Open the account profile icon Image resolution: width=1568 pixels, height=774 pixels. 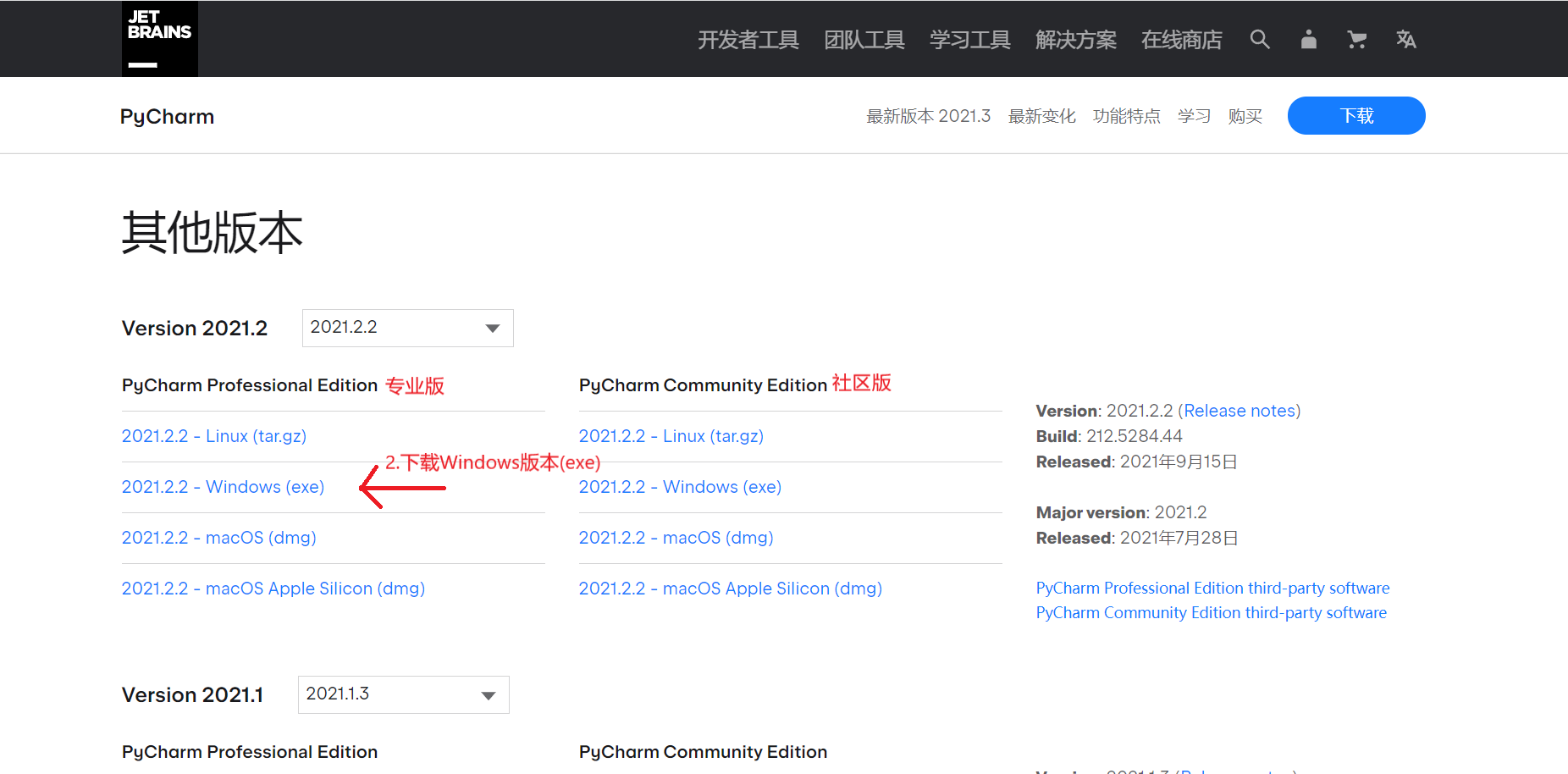point(1309,39)
